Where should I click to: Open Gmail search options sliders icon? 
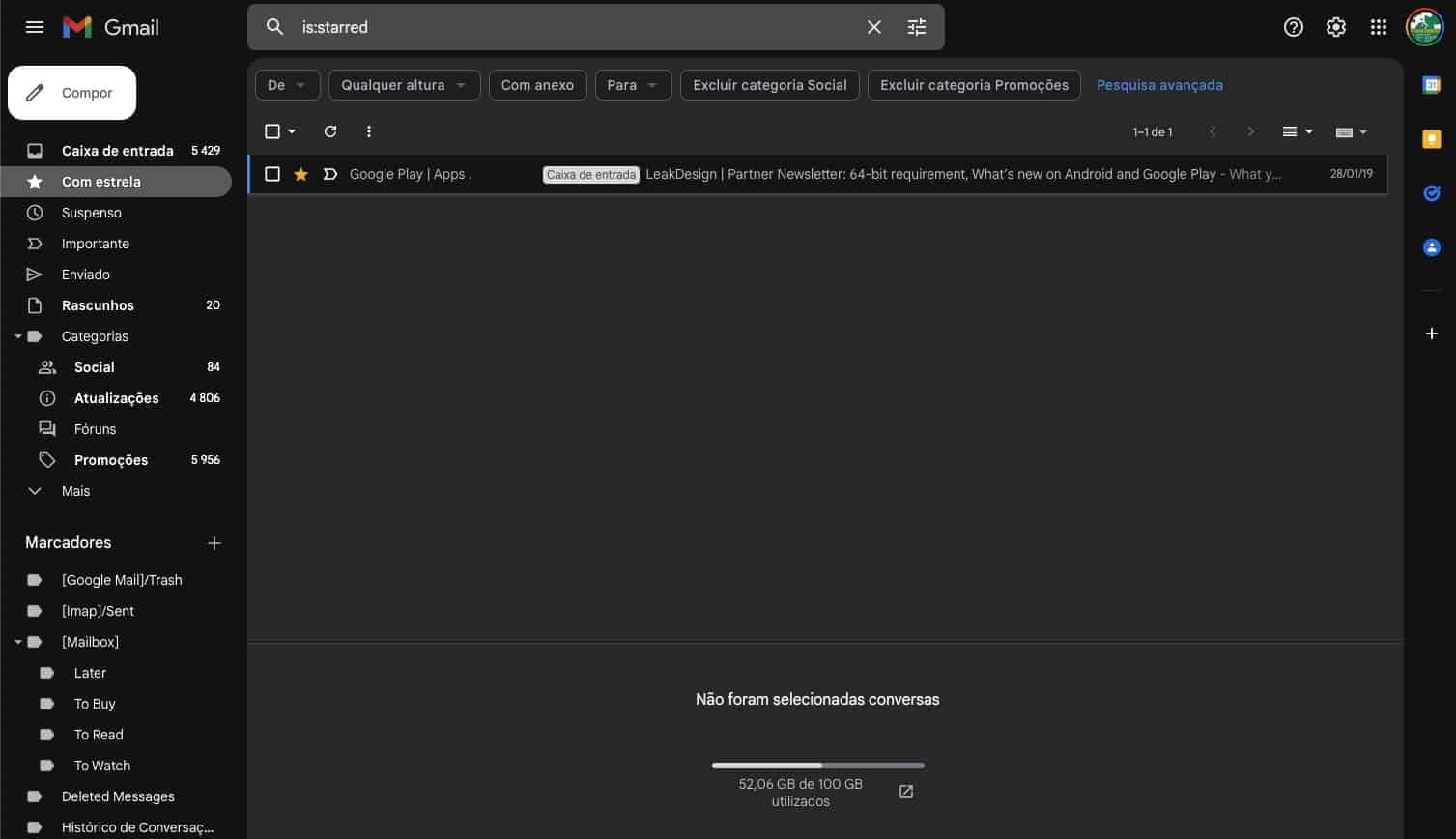point(915,27)
